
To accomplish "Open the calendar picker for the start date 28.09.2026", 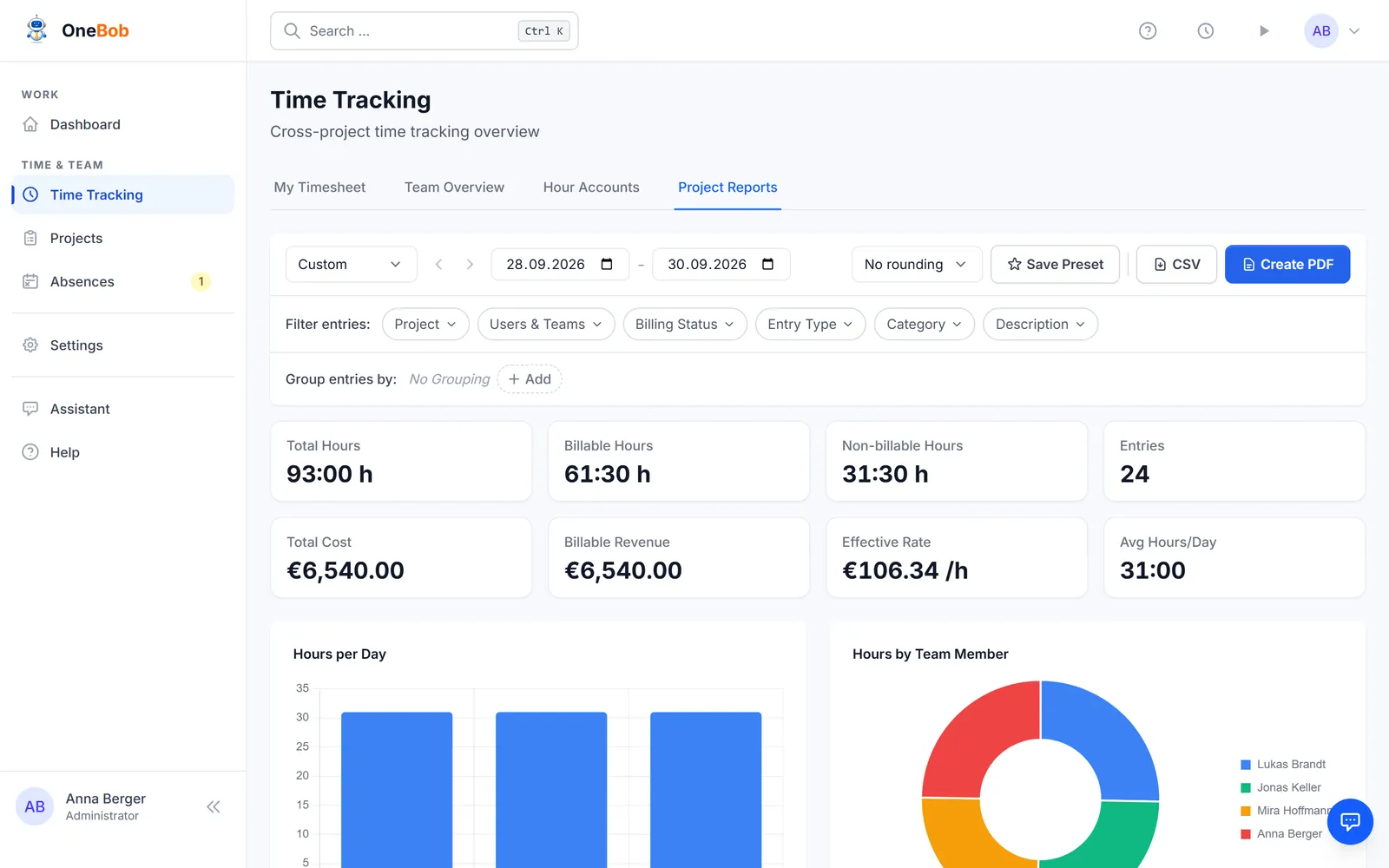I will click(x=607, y=264).
